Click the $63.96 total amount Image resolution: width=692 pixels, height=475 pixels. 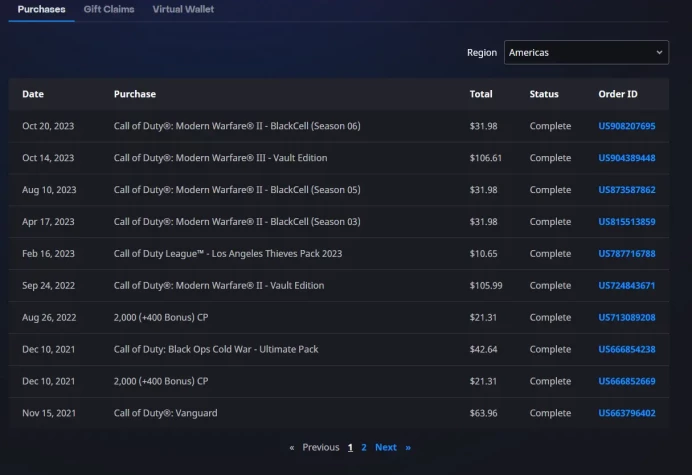tap(483, 413)
